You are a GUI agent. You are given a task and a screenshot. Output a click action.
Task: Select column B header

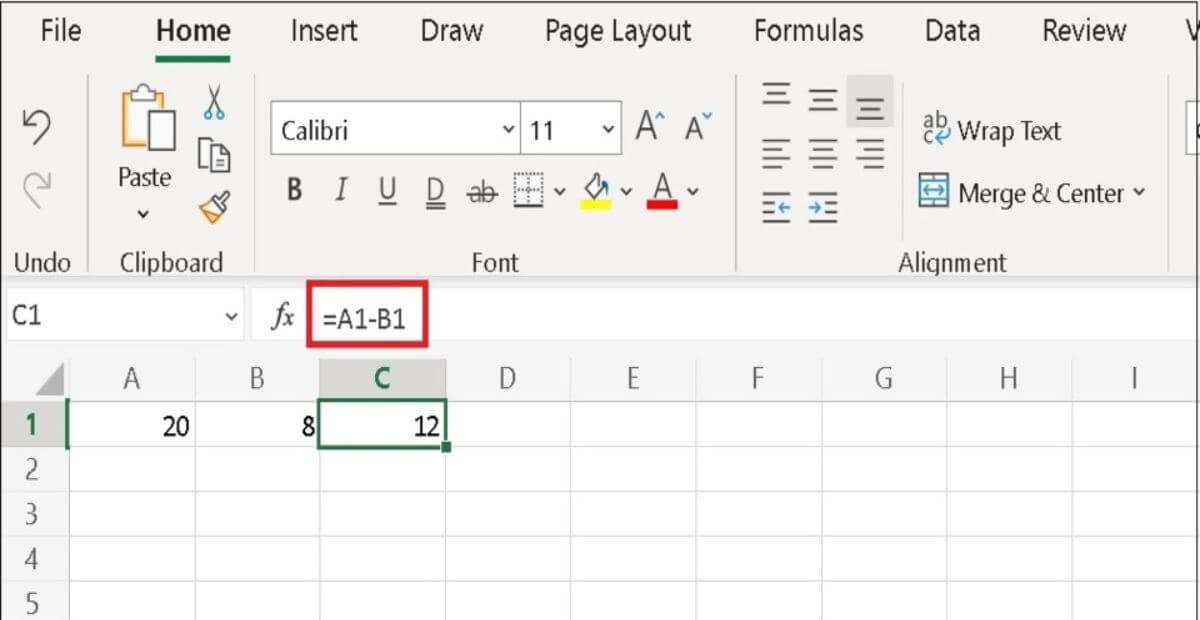[257, 378]
